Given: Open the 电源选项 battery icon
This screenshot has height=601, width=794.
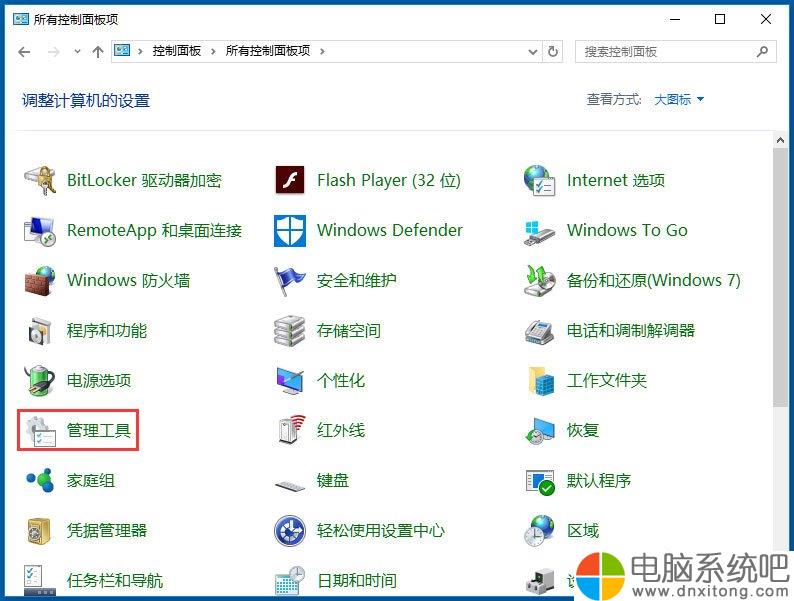Looking at the screenshot, I should [x=40, y=380].
